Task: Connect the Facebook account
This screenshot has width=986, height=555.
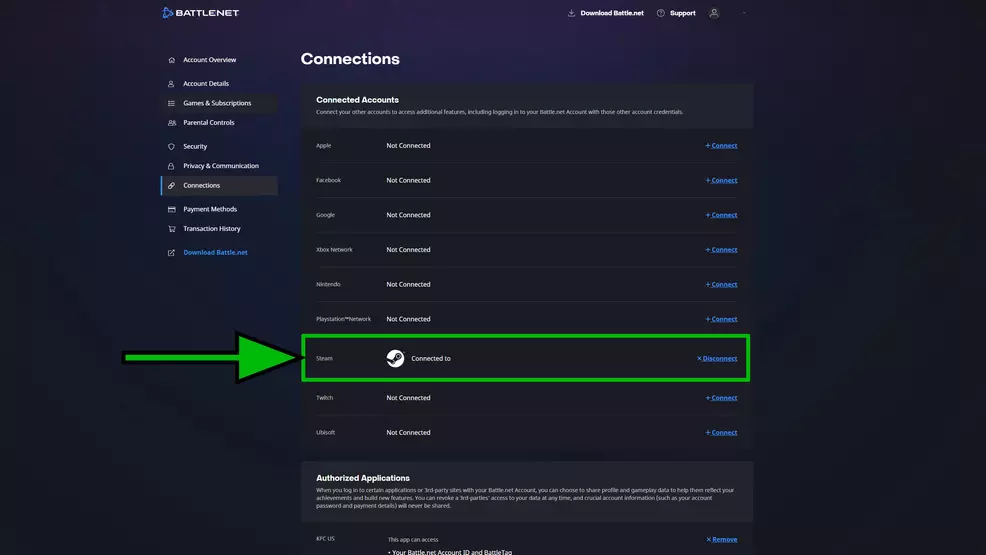Action: (x=721, y=180)
